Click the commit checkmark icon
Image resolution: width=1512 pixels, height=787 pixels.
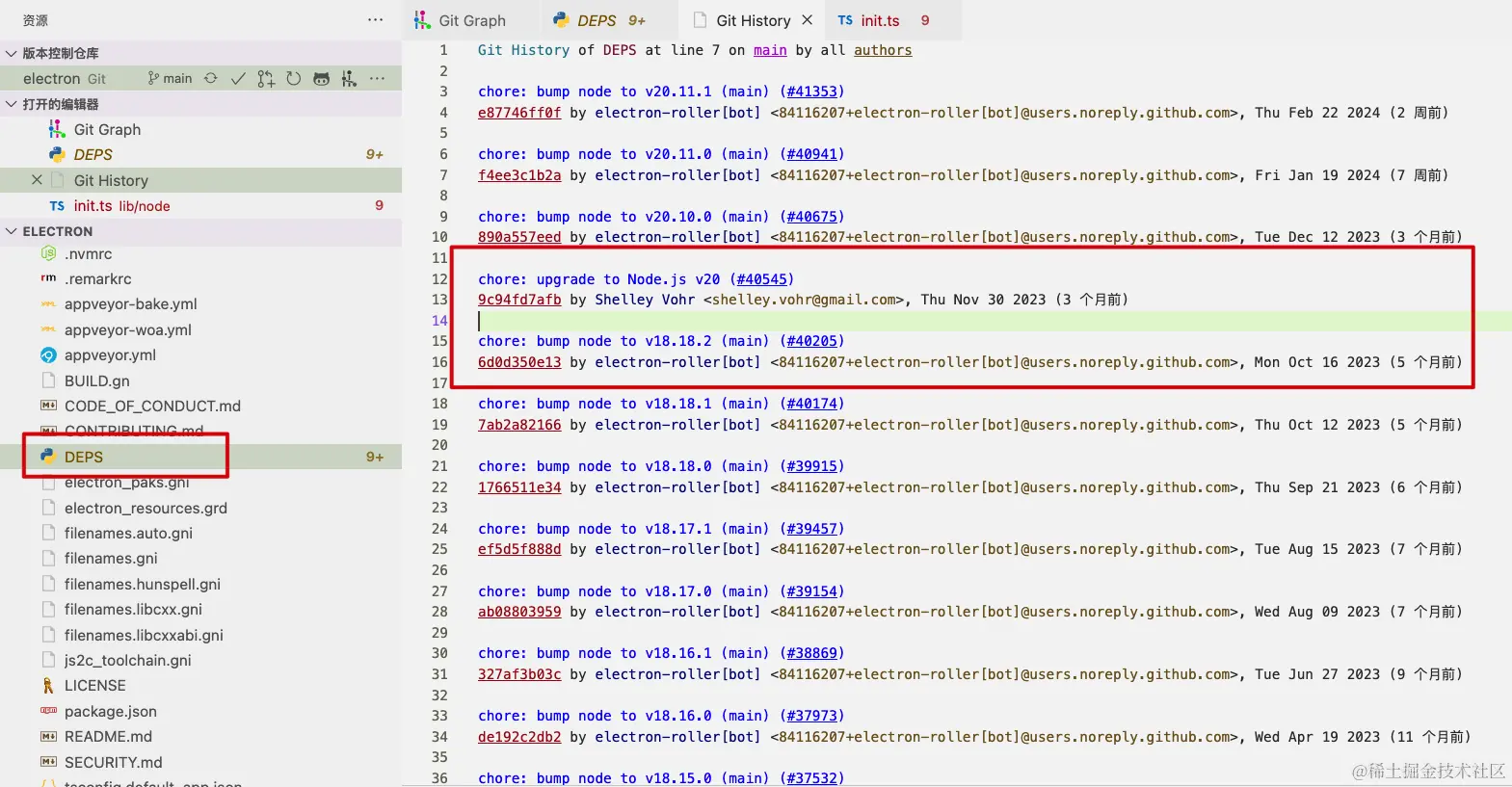[x=238, y=78]
